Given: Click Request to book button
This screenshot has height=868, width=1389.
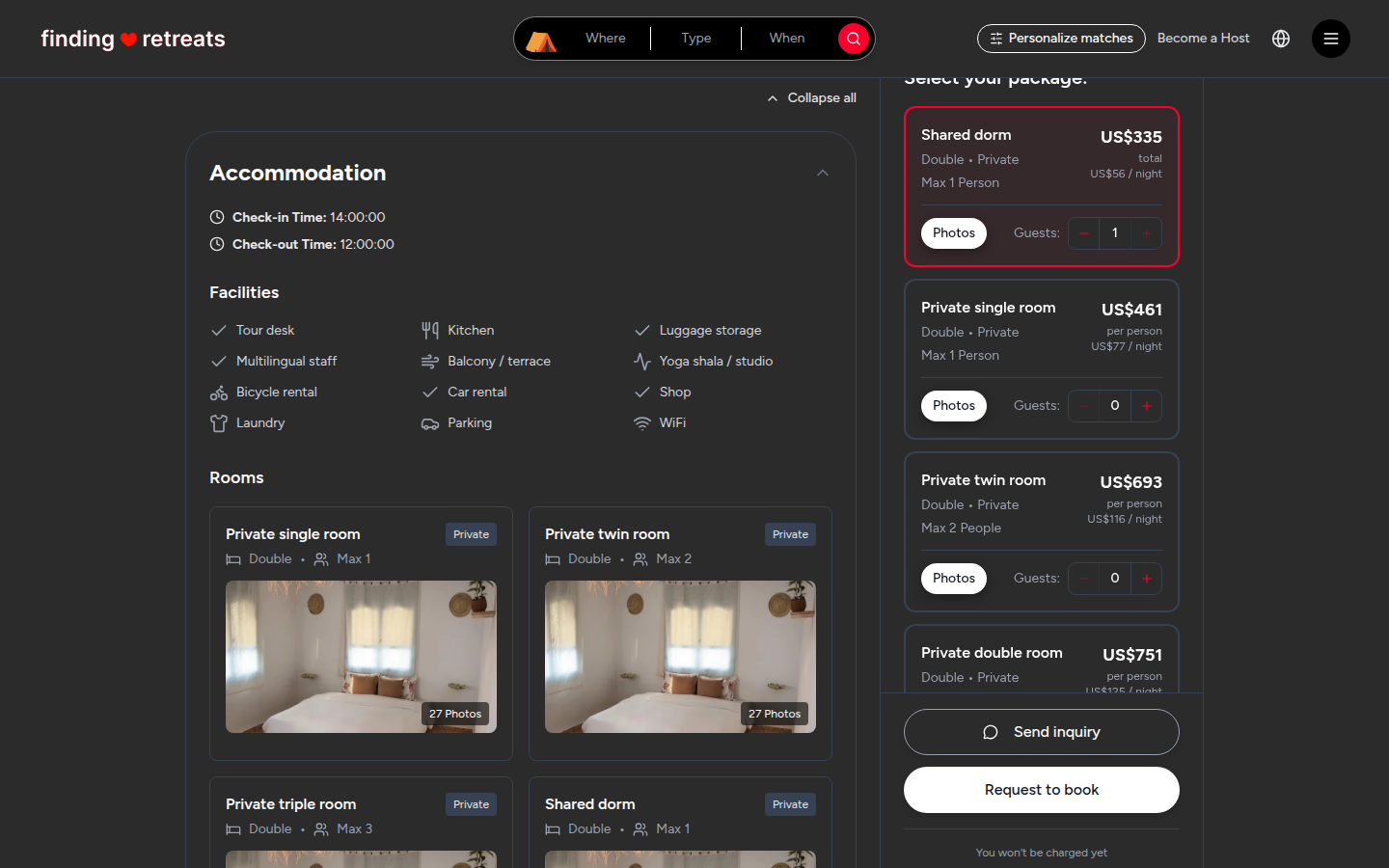Looking at the screenshot, I should coord(1042,790).
